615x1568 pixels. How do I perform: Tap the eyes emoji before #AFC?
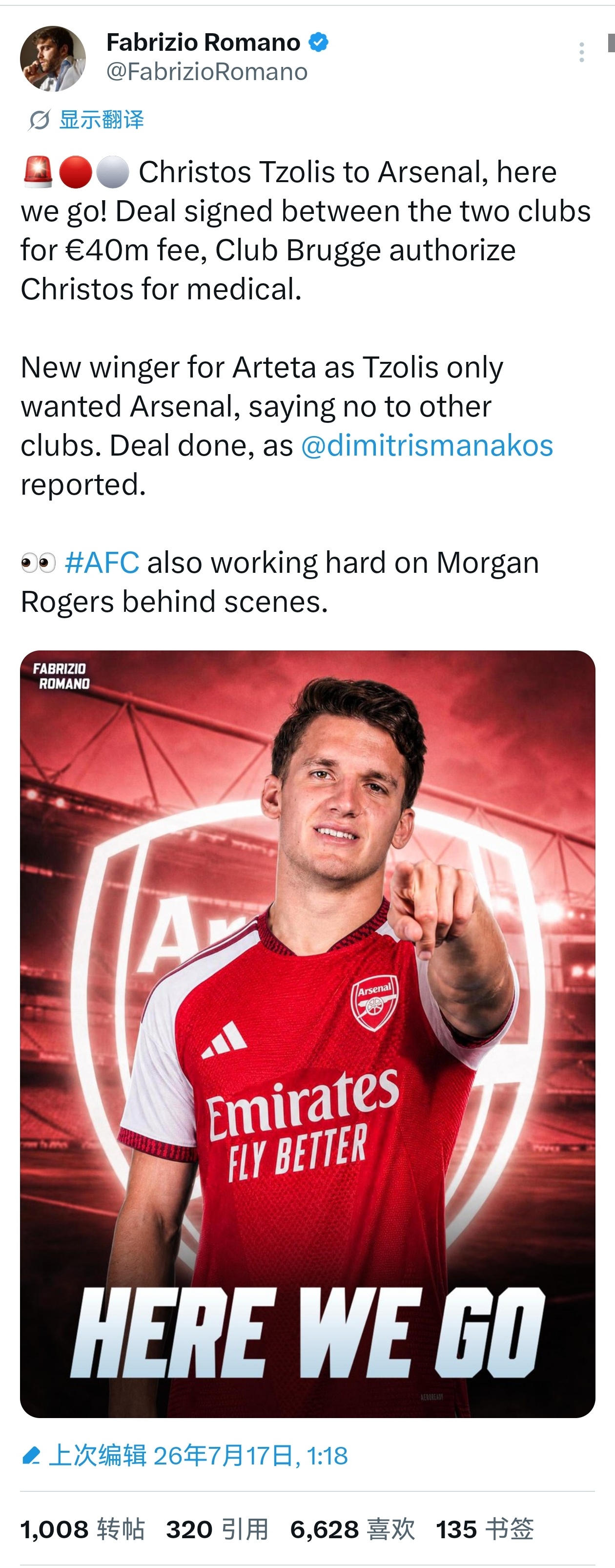[x=39, y=563]
